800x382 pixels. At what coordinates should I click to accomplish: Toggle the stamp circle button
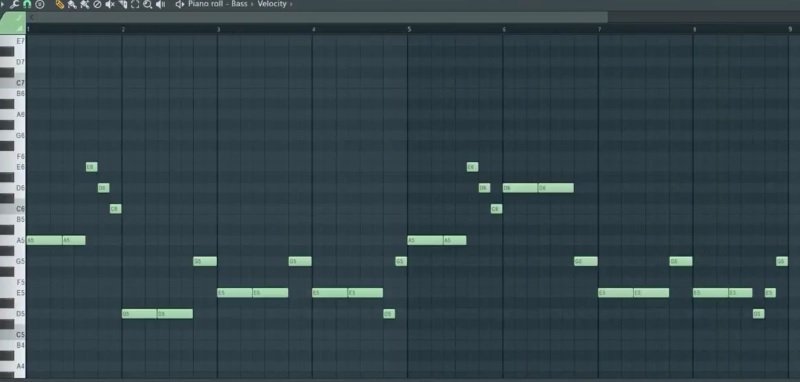40,5
